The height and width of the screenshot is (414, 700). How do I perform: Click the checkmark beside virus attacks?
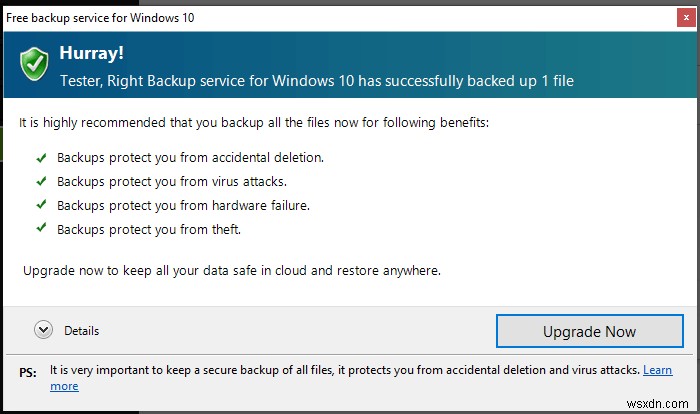click(41, 181)
